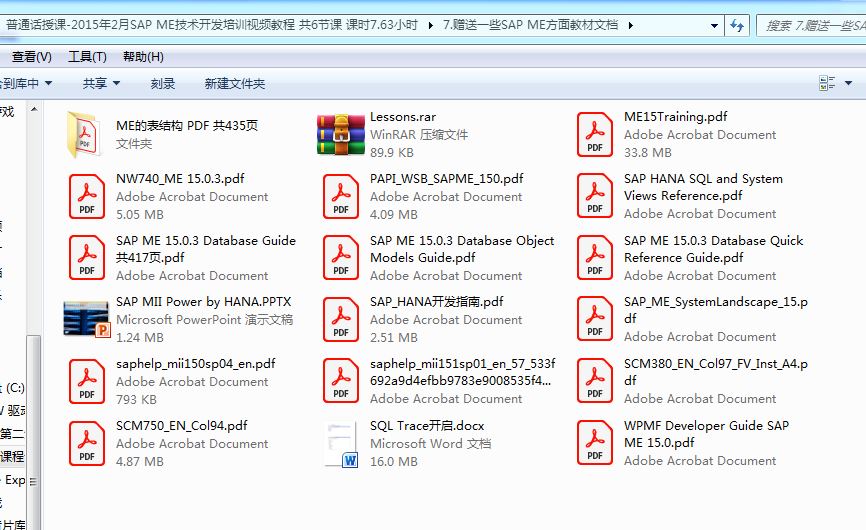Image resolution: width=866 pixels, height=530 pixels.
Task: Select SAP ME 15.0.3 Database Object Models Guide icon
Action: (x=341, y=257)
